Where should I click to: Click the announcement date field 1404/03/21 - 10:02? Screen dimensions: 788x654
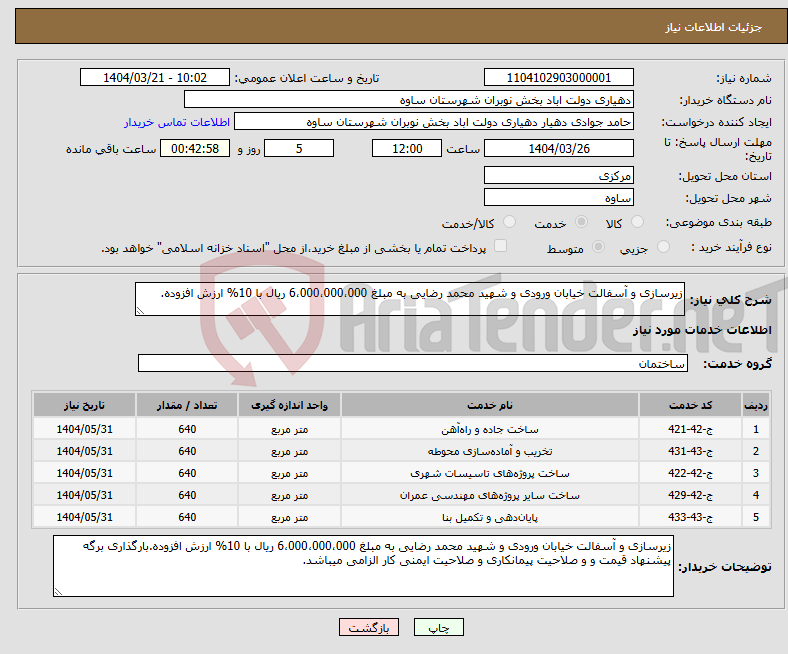click(155, 77)
